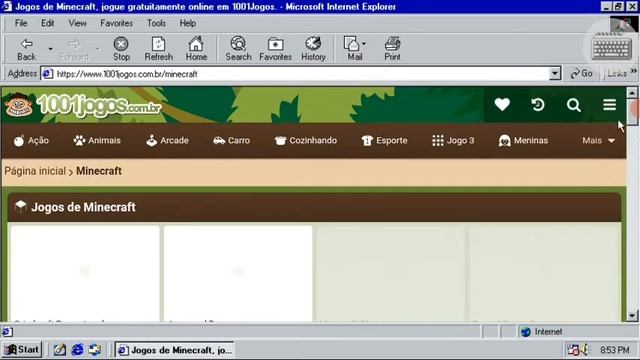This screenshot has width=640, height=360.
Task: Click the first quick launch icon beside Start
Action: [x=60, y=349]
